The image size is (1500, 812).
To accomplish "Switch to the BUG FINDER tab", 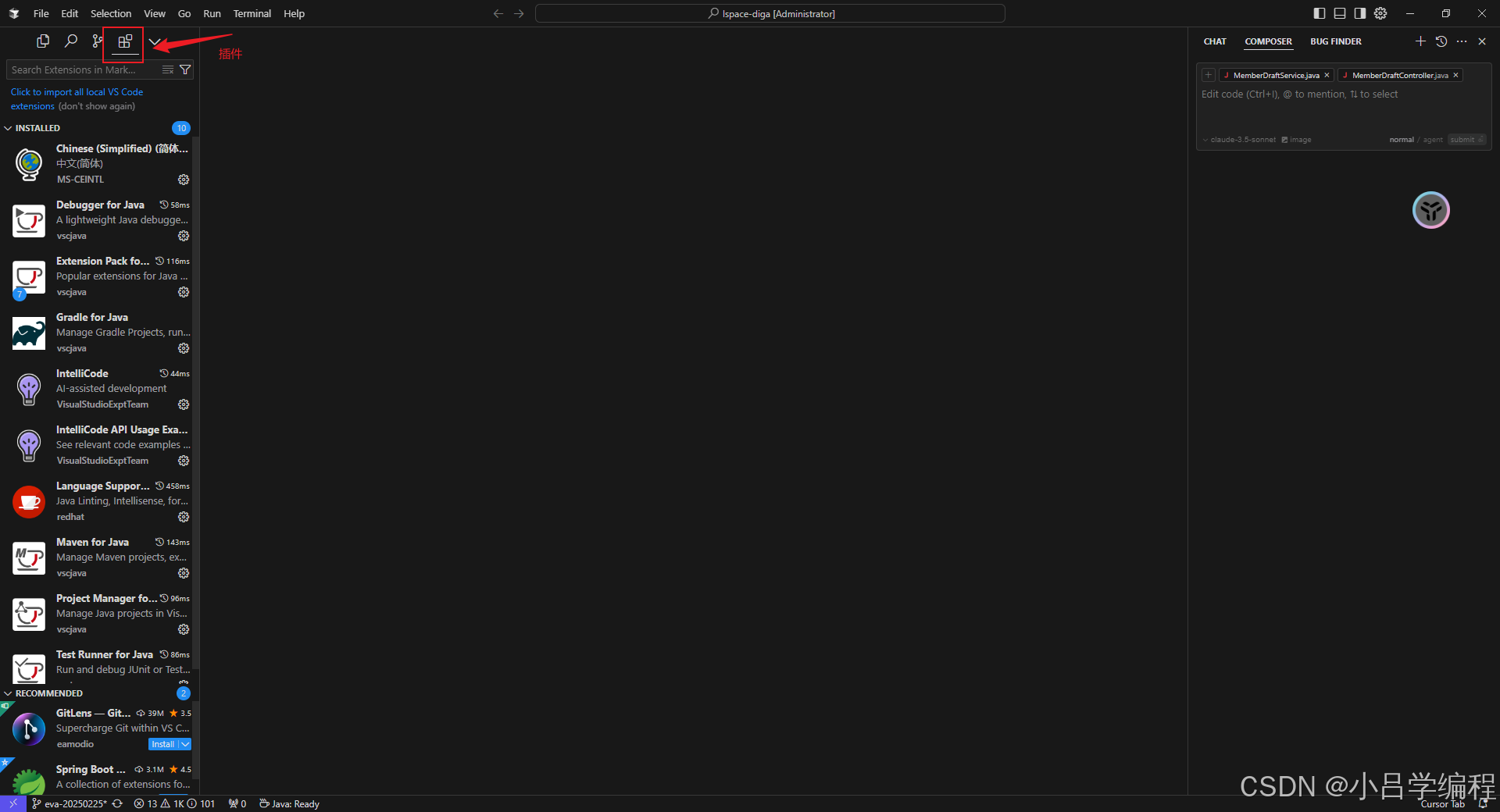I will [x=1335, y=41].
